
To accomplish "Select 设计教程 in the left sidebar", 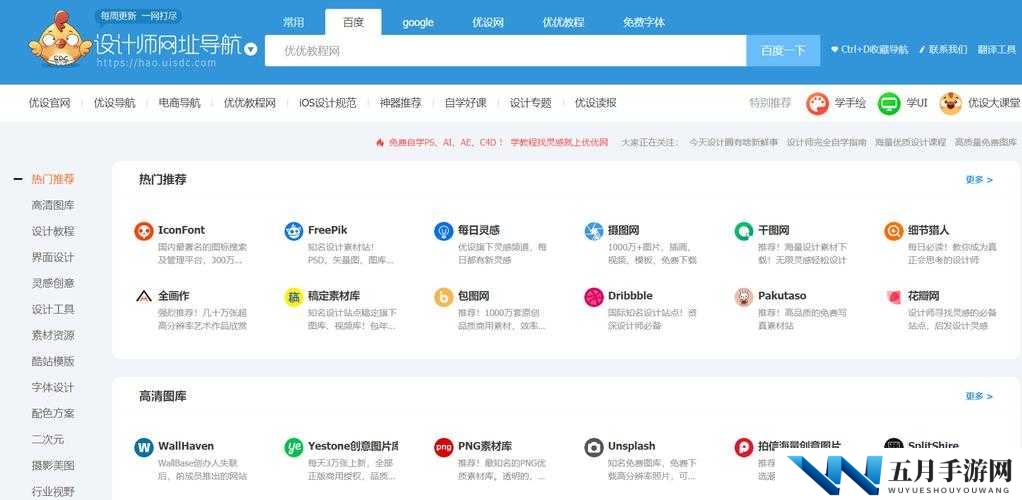I will click(x=53, y=231).
